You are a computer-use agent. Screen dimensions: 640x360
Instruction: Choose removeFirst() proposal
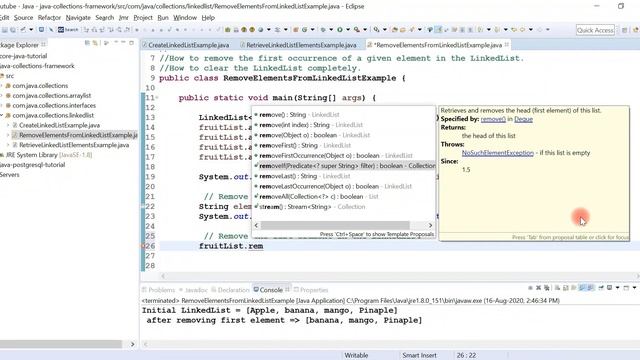click(x=344, y=145)
